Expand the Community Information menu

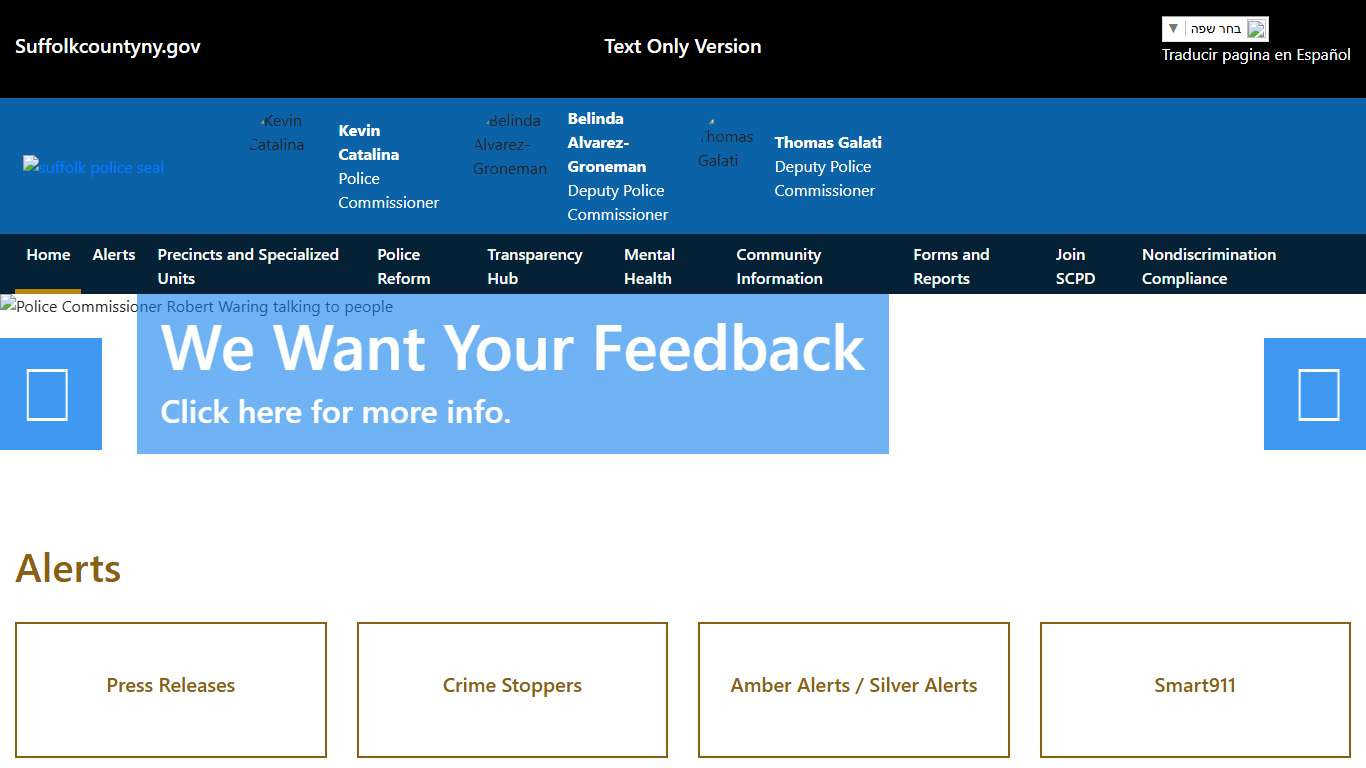(779, 266)
